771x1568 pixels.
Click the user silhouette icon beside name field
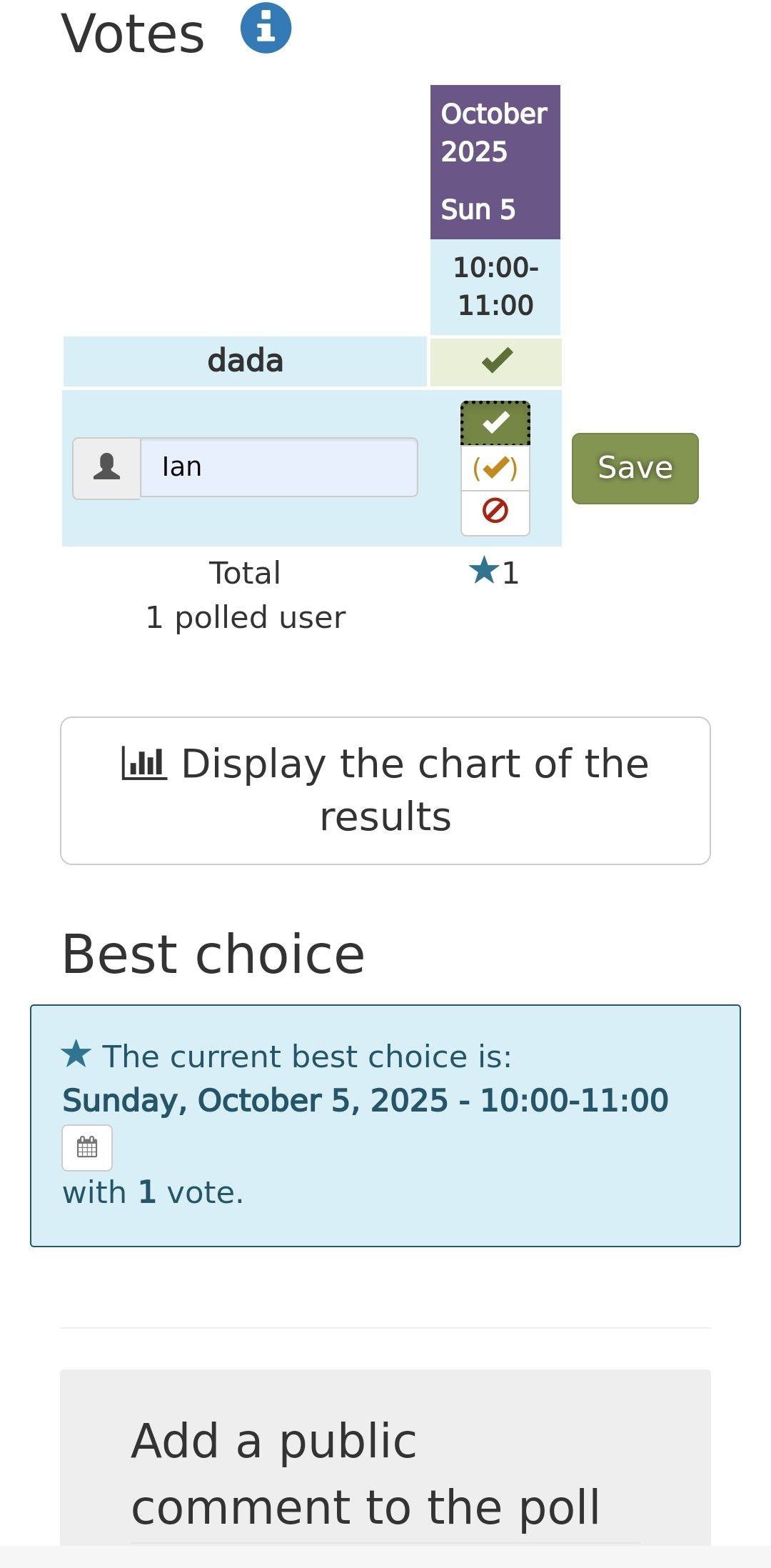[107, 468]
